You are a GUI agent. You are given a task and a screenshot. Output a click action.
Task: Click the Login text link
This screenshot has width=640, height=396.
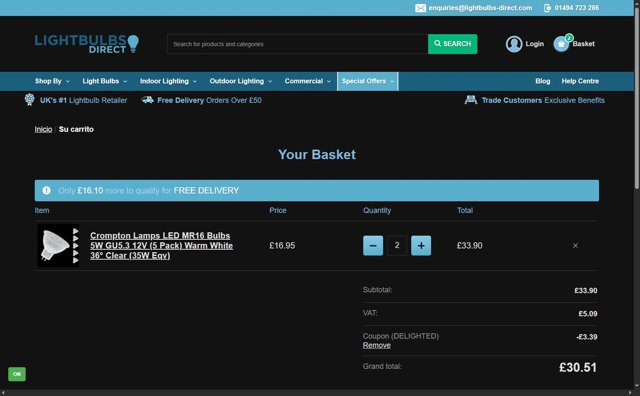click(x=534, y=44)
